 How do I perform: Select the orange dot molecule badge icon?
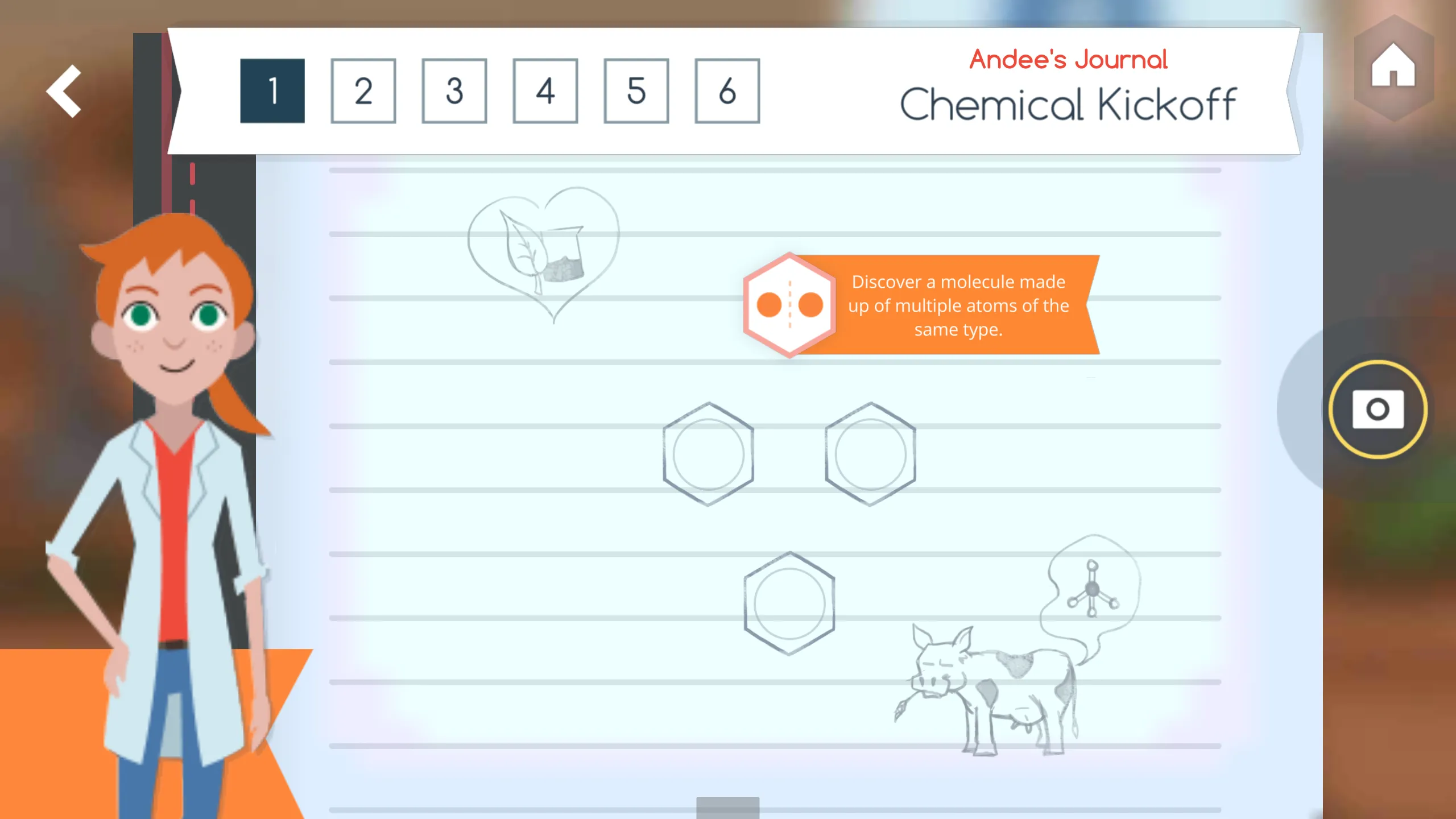point(789,304)
